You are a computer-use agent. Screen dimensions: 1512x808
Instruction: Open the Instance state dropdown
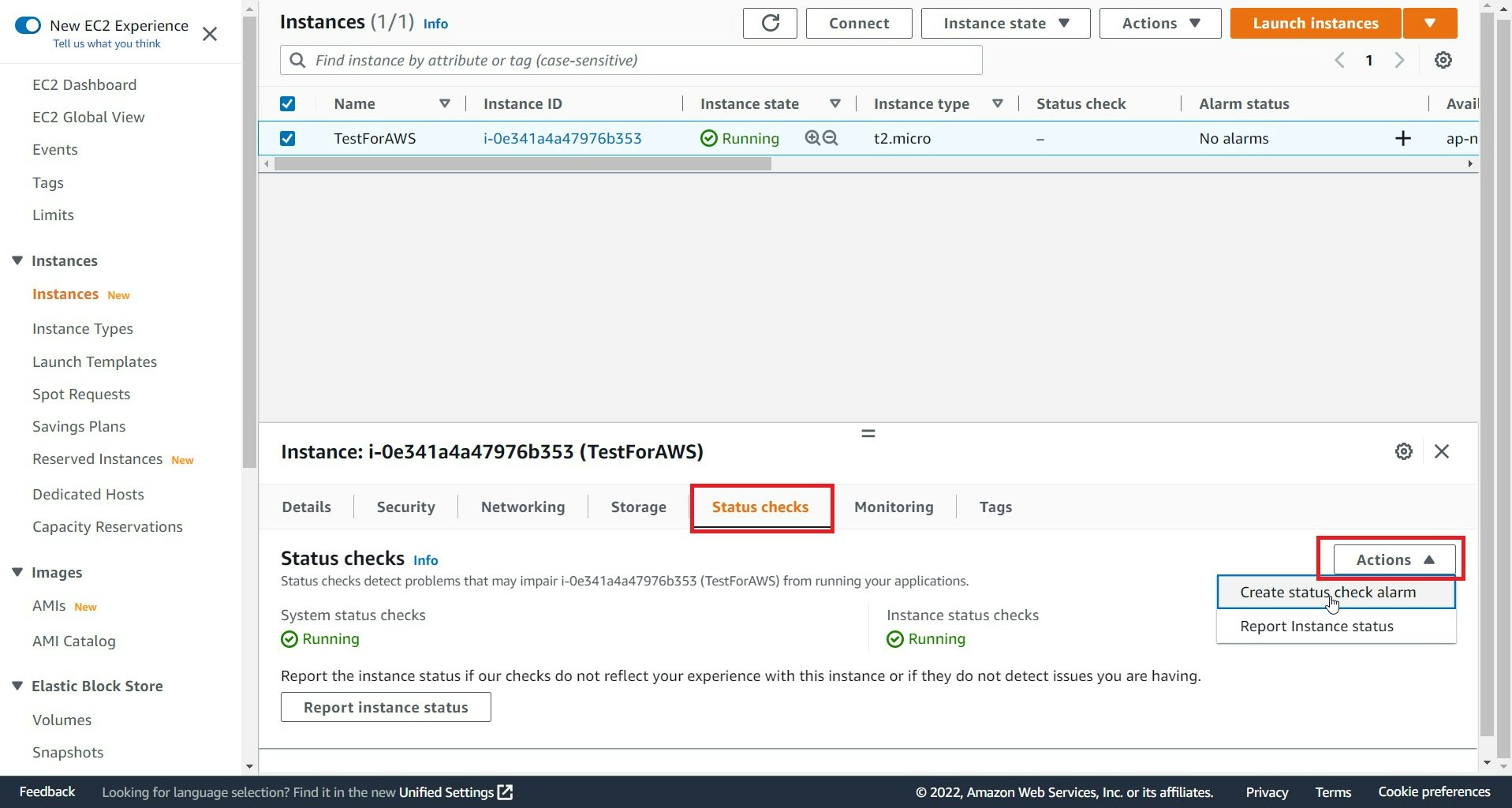[x=1004, y=23]
